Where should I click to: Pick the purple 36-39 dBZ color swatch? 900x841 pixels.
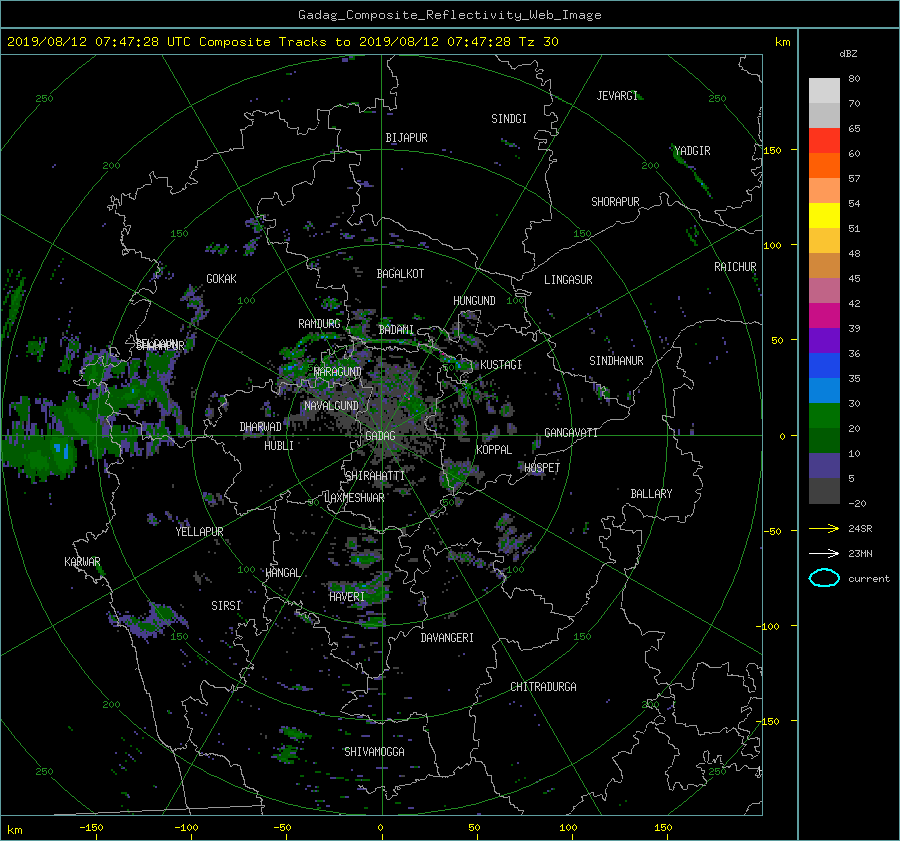(824, 340)
